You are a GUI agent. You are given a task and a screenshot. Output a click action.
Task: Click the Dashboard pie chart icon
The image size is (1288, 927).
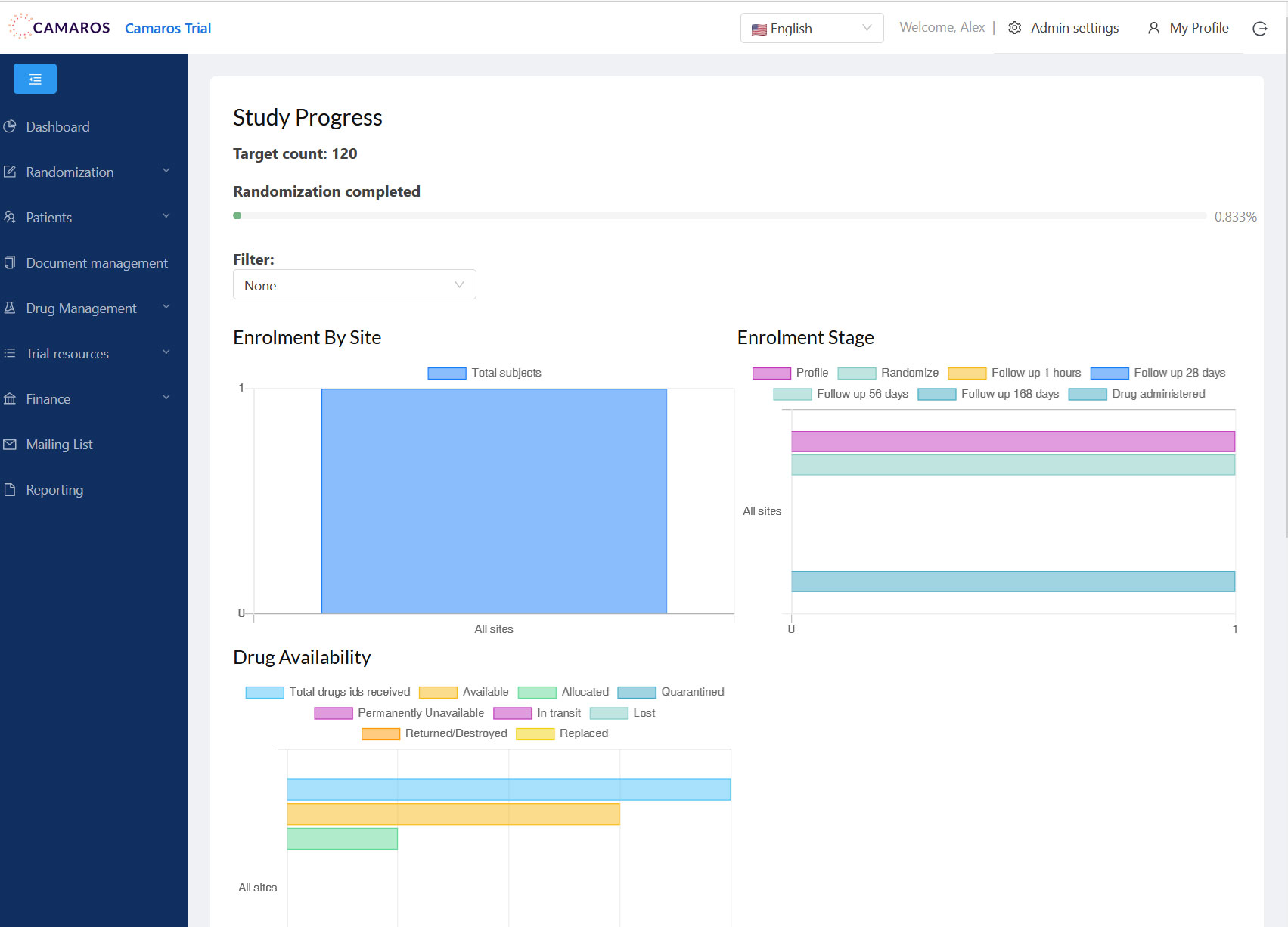pyautogui.click(x=10, y=126)
